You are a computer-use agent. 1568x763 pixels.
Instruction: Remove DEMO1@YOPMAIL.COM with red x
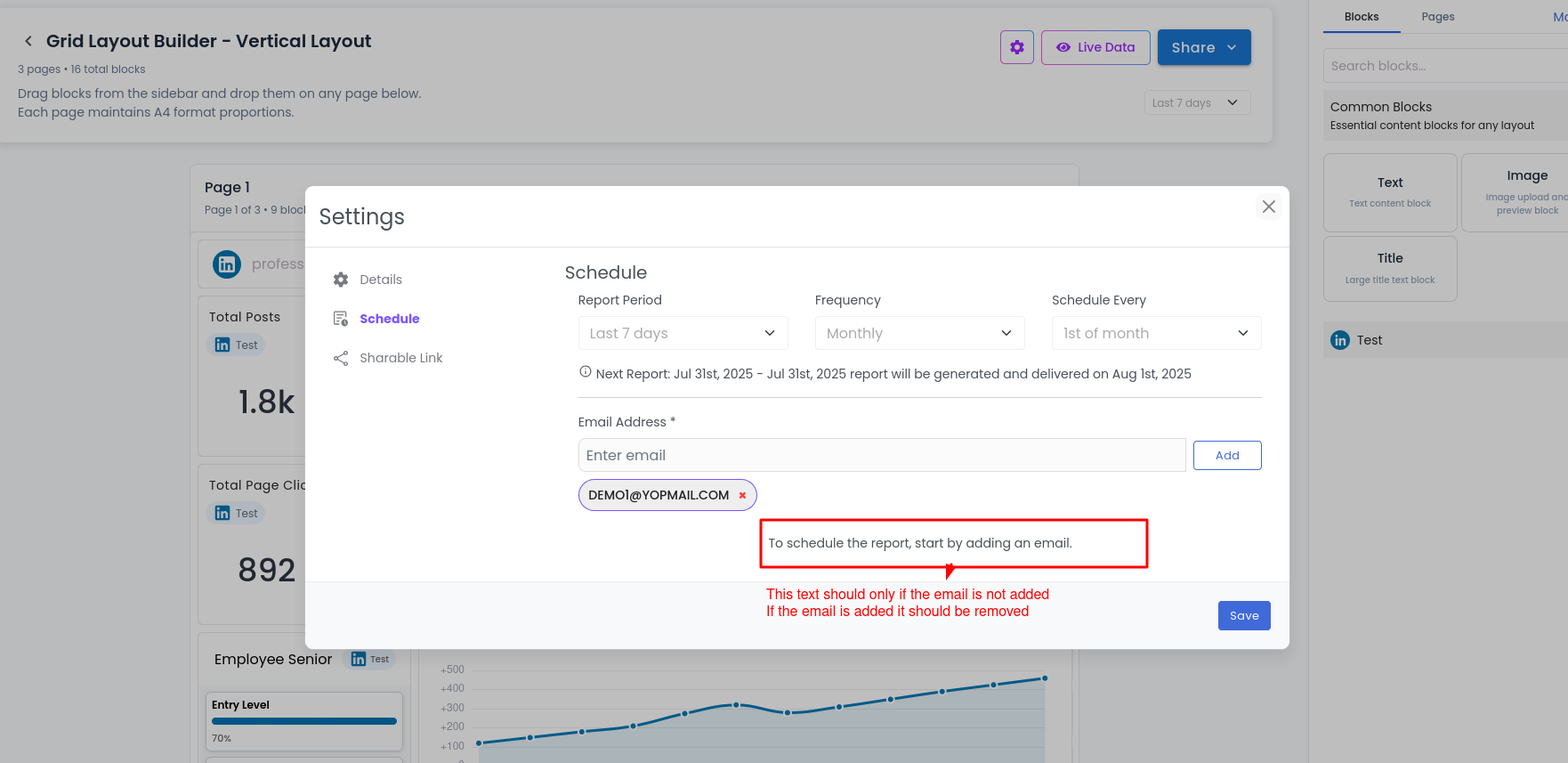(742, 495)
